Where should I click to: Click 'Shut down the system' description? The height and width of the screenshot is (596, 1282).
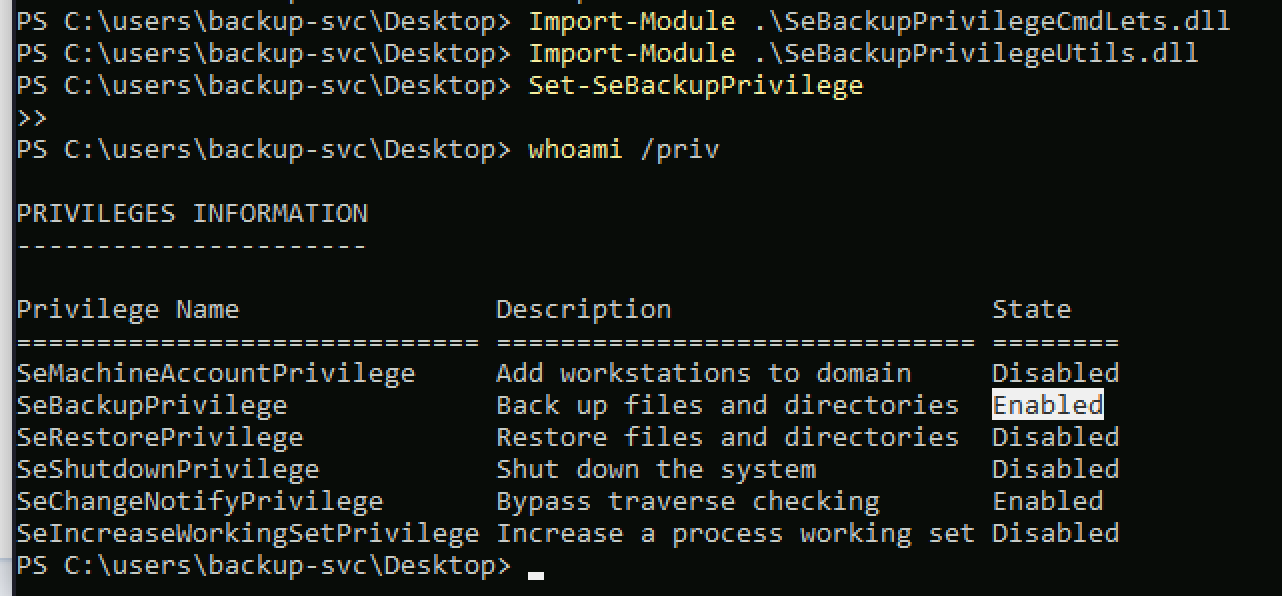[656, 469]
